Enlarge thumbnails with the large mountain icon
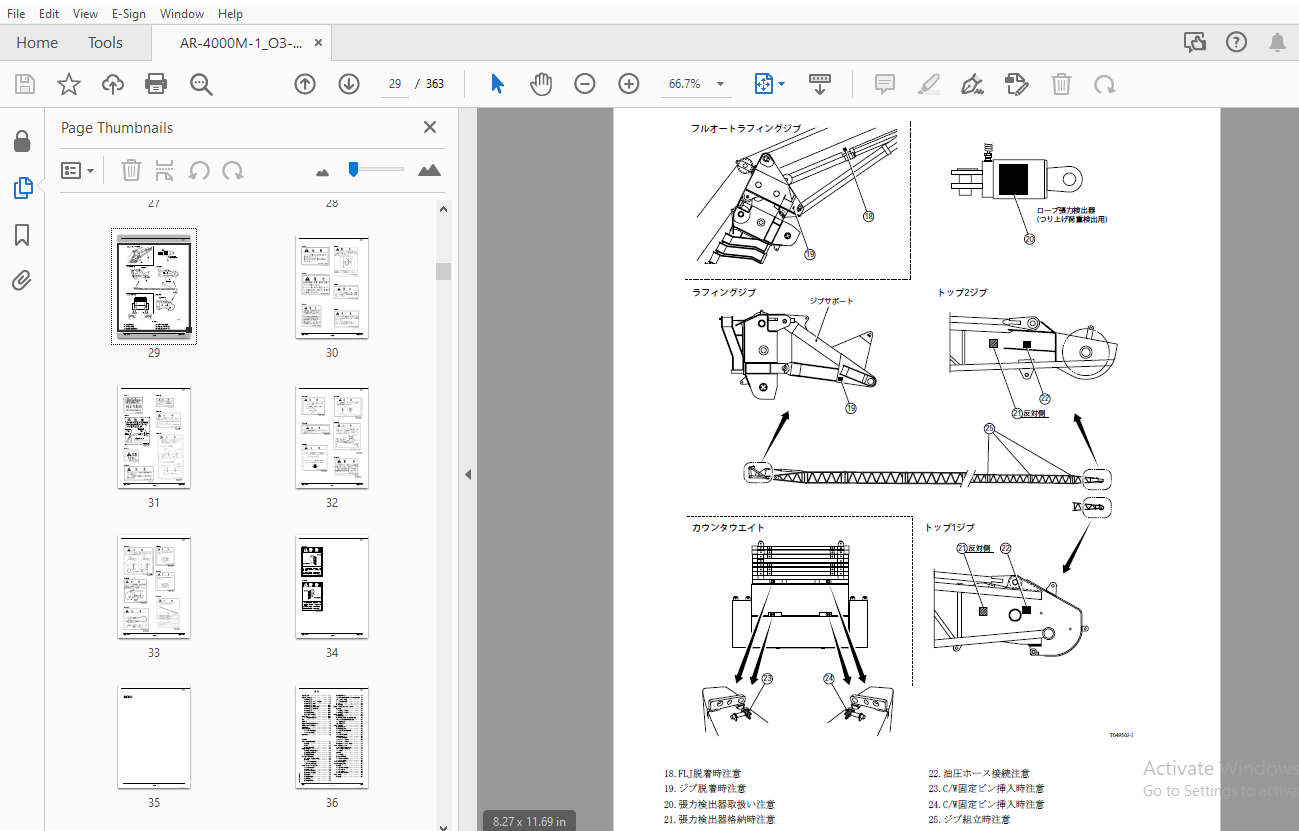The height and width of the screenshot is (831, 1299). [x=429, y=170]
